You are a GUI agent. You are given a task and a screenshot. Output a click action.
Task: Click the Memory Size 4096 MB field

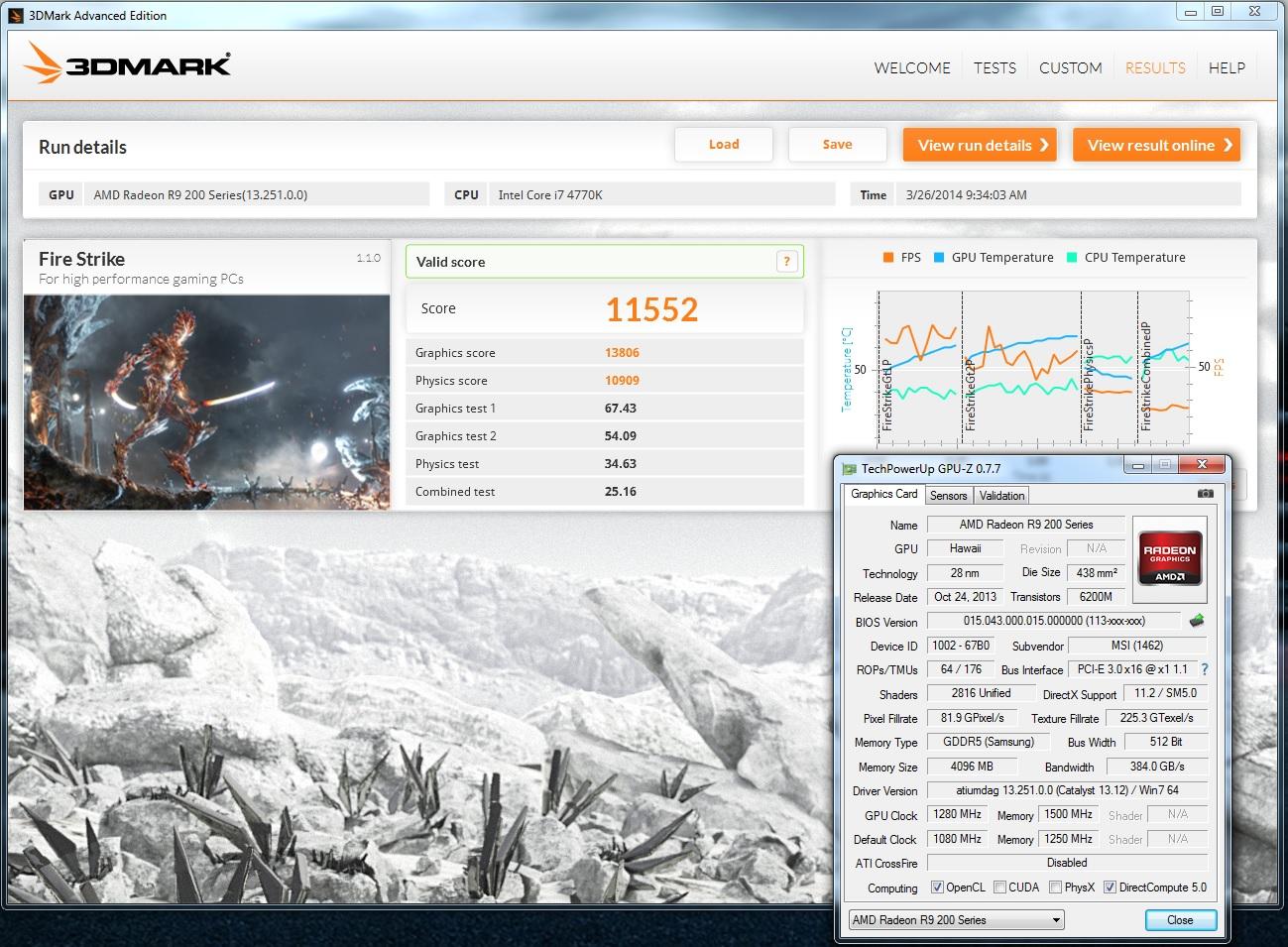972,767
